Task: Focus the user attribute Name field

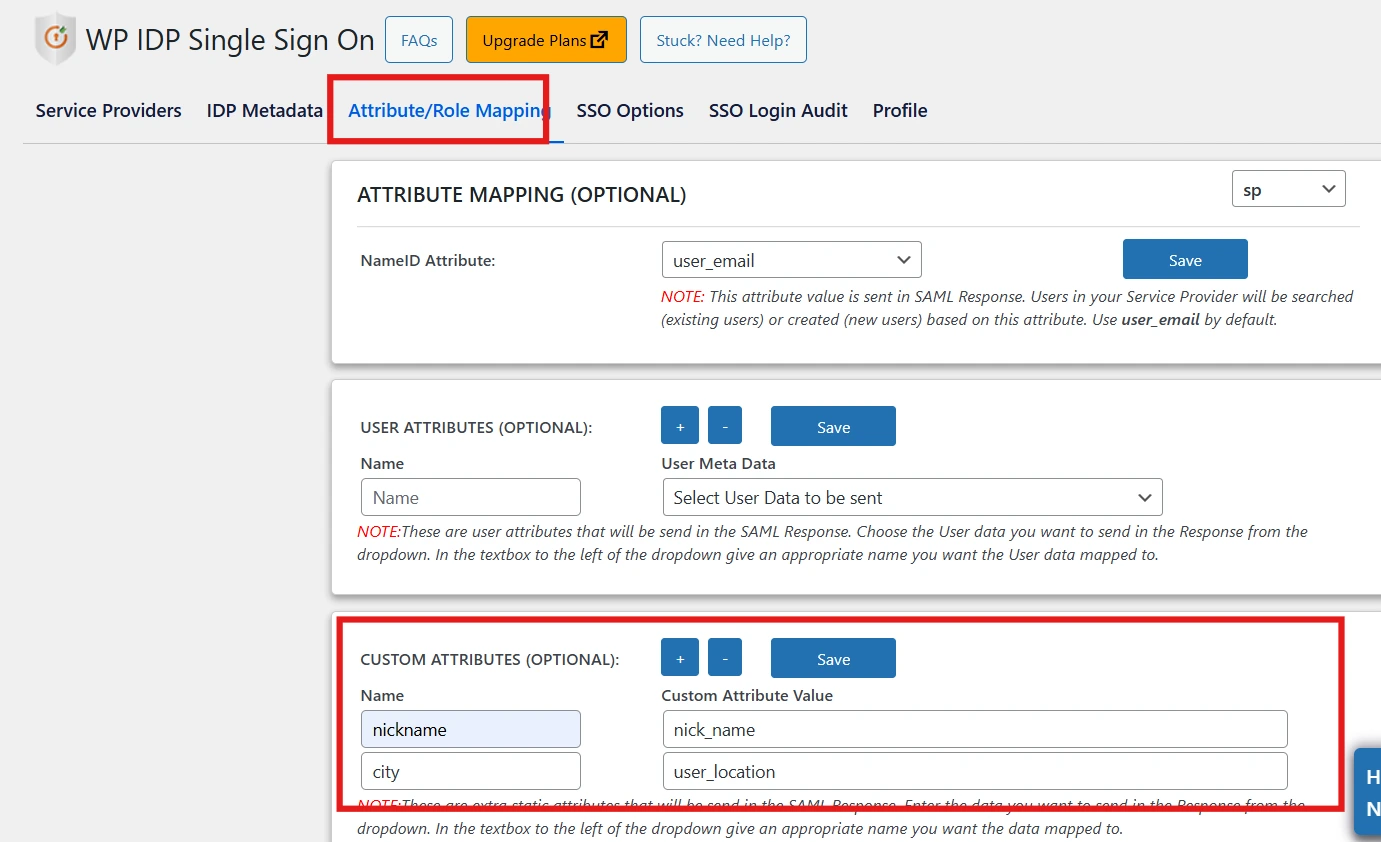Action: point(471,497)
